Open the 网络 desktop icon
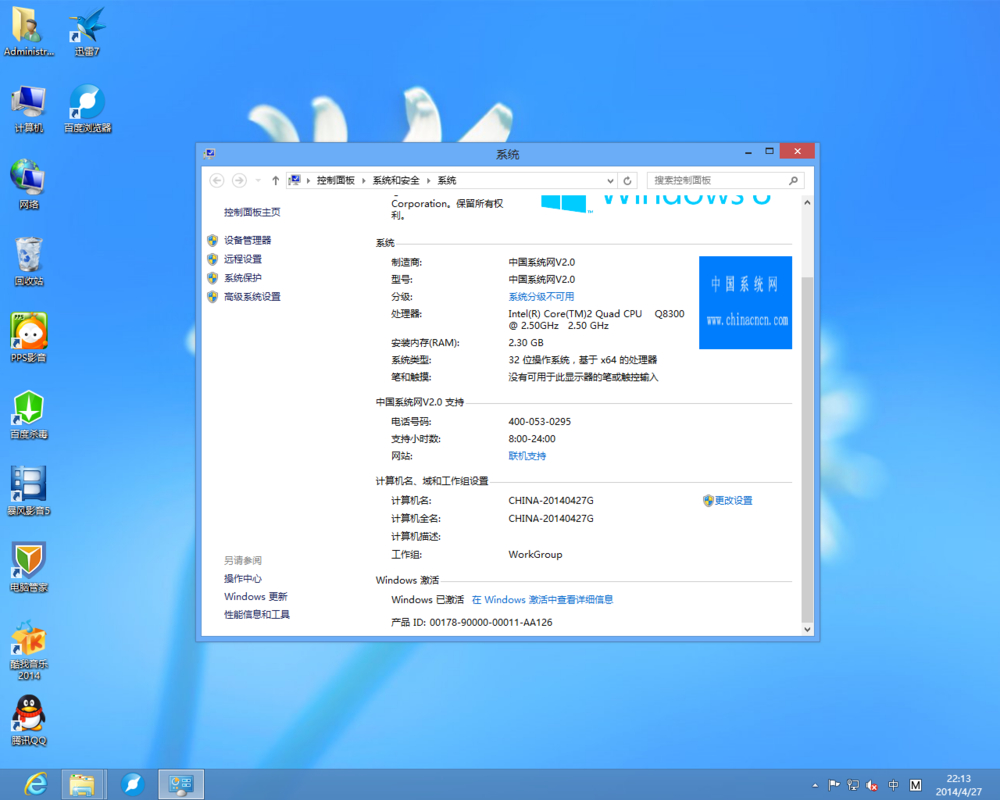Screen dimensions: 1000x800 pos(29,185)
